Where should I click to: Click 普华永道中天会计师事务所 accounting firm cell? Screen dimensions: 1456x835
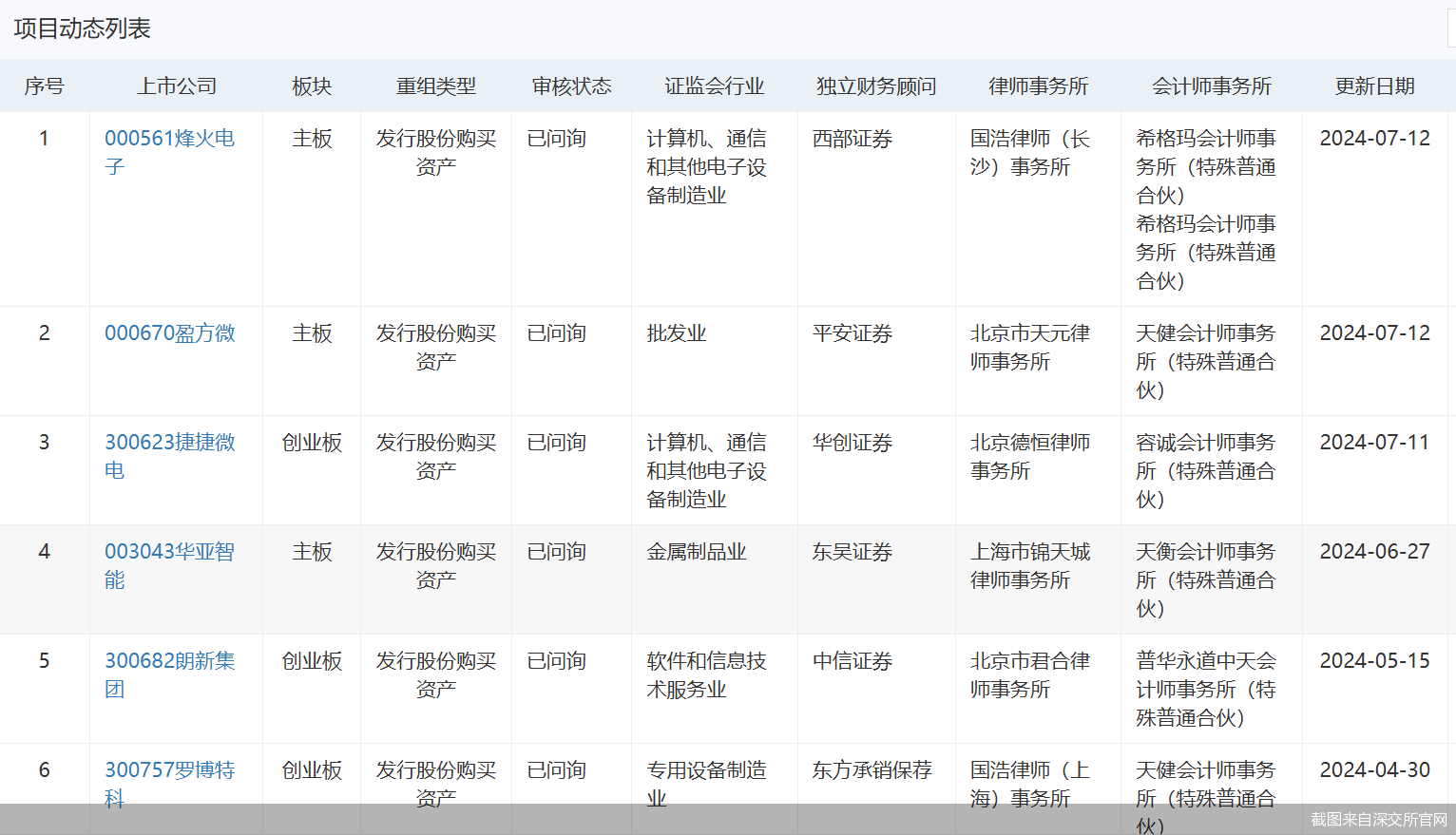(x=1206, y=689)
